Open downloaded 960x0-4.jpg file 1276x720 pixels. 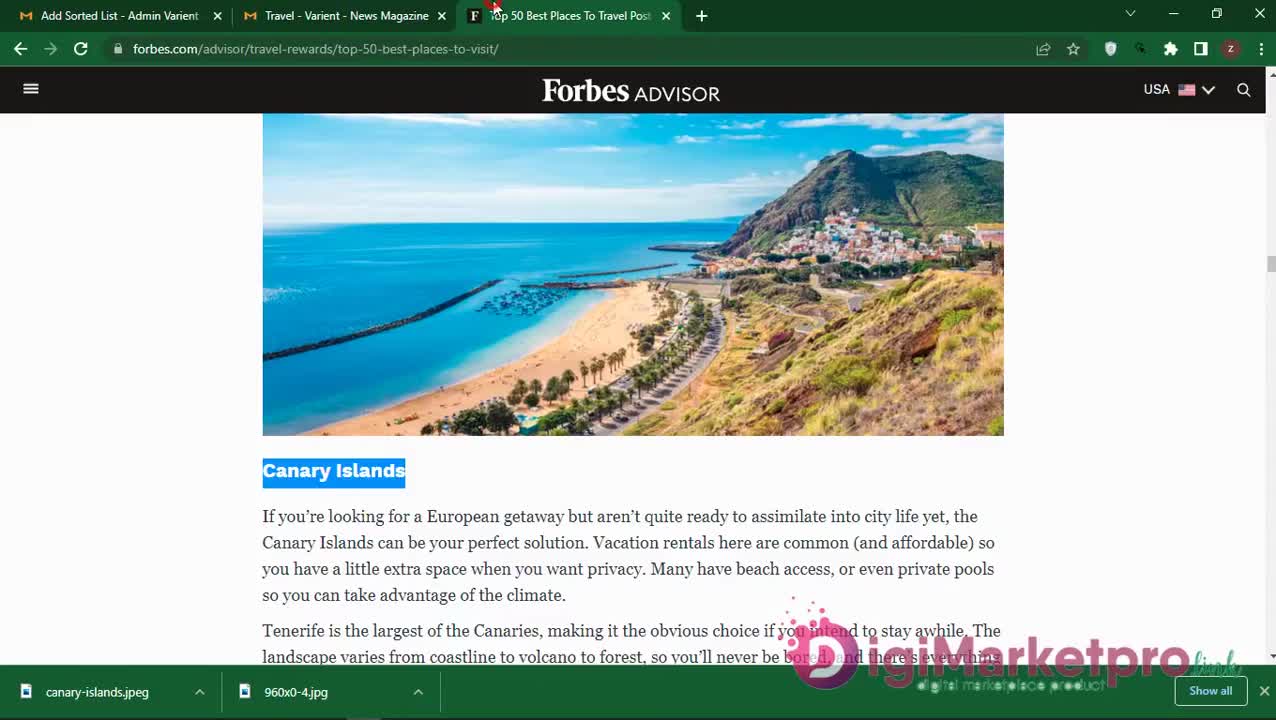pyautogui.click(x=296, y=692)
